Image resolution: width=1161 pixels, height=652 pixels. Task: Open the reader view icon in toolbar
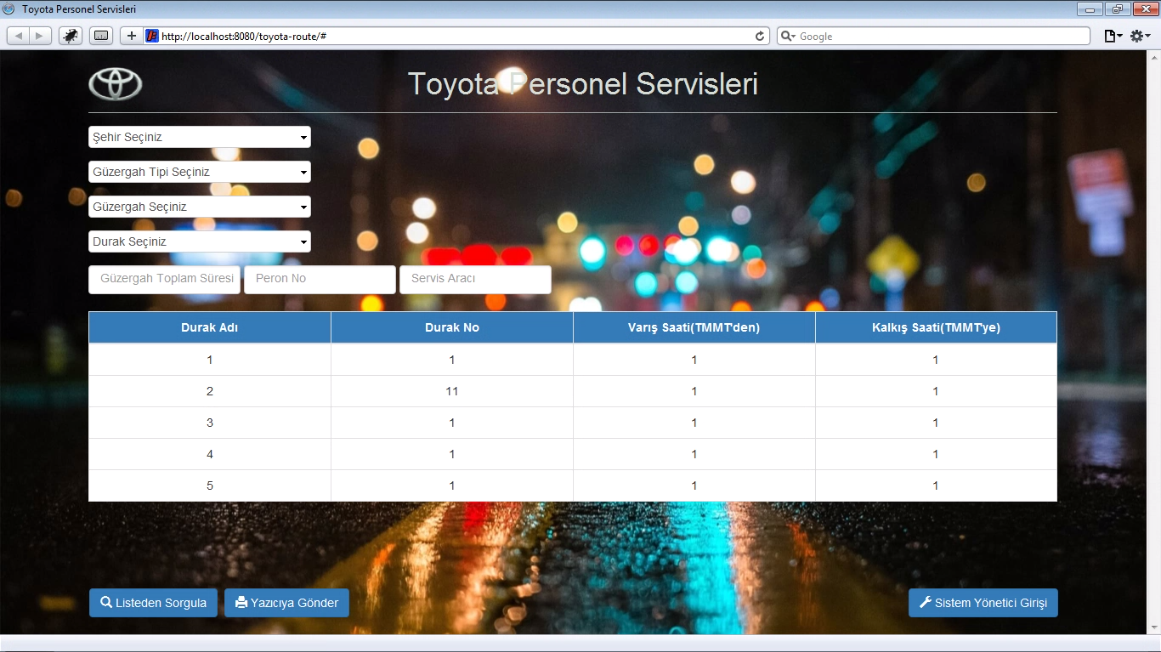tap(101, 36)
